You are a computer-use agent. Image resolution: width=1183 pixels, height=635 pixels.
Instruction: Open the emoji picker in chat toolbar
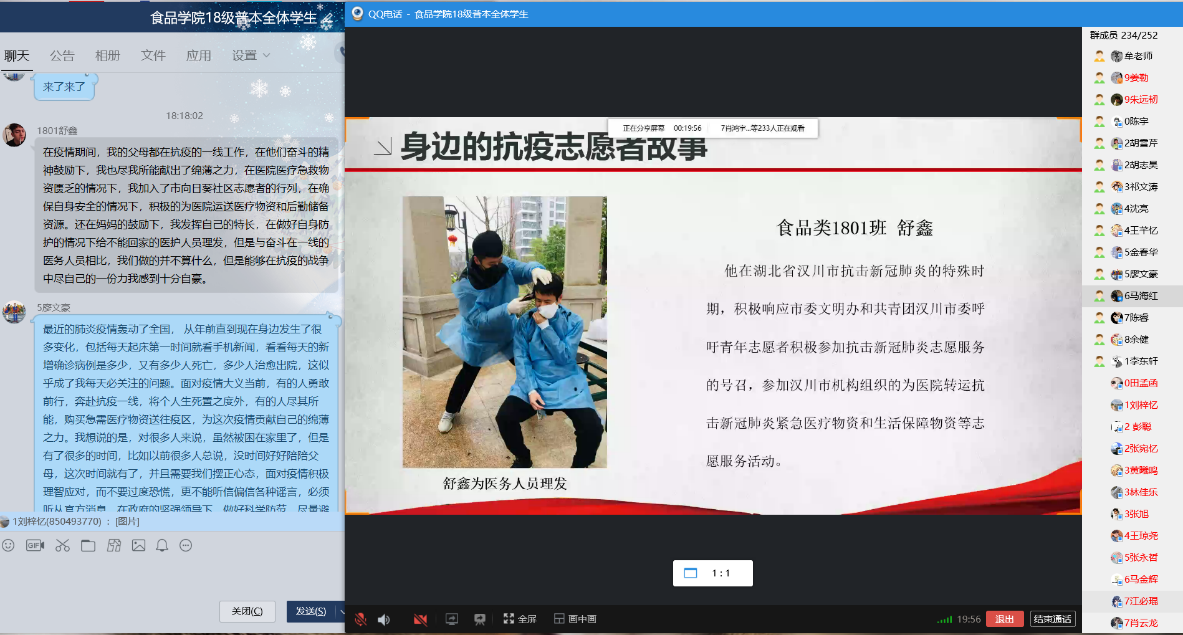[9, 545]
